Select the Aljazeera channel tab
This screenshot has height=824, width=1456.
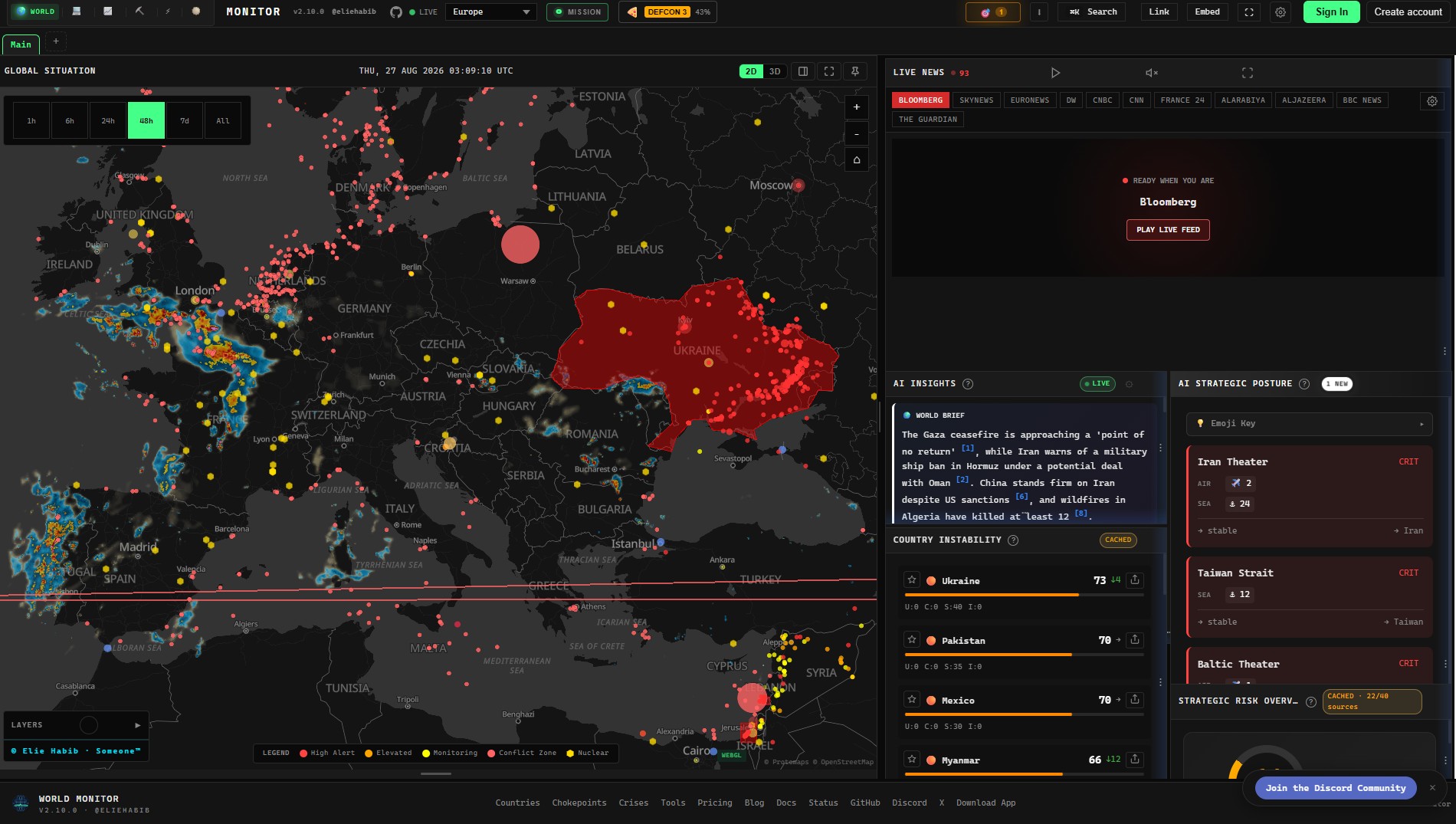tap(1304, 100)
